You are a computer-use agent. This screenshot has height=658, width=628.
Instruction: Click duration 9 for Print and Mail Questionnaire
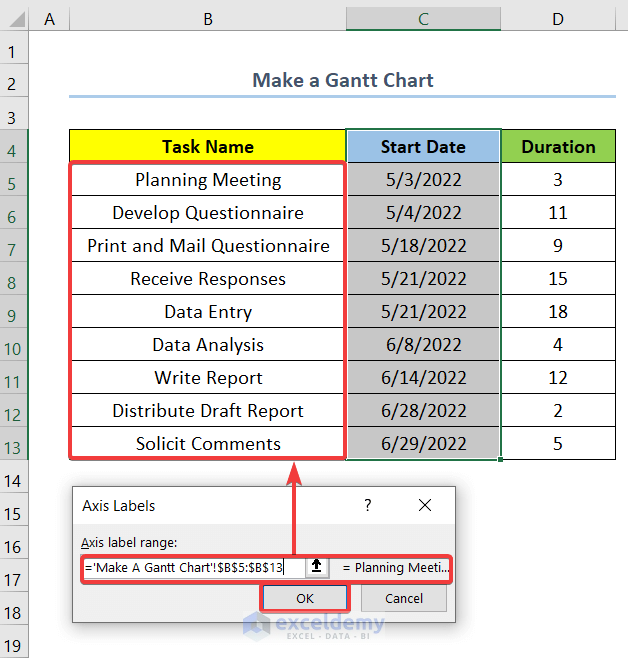point(558,245)
